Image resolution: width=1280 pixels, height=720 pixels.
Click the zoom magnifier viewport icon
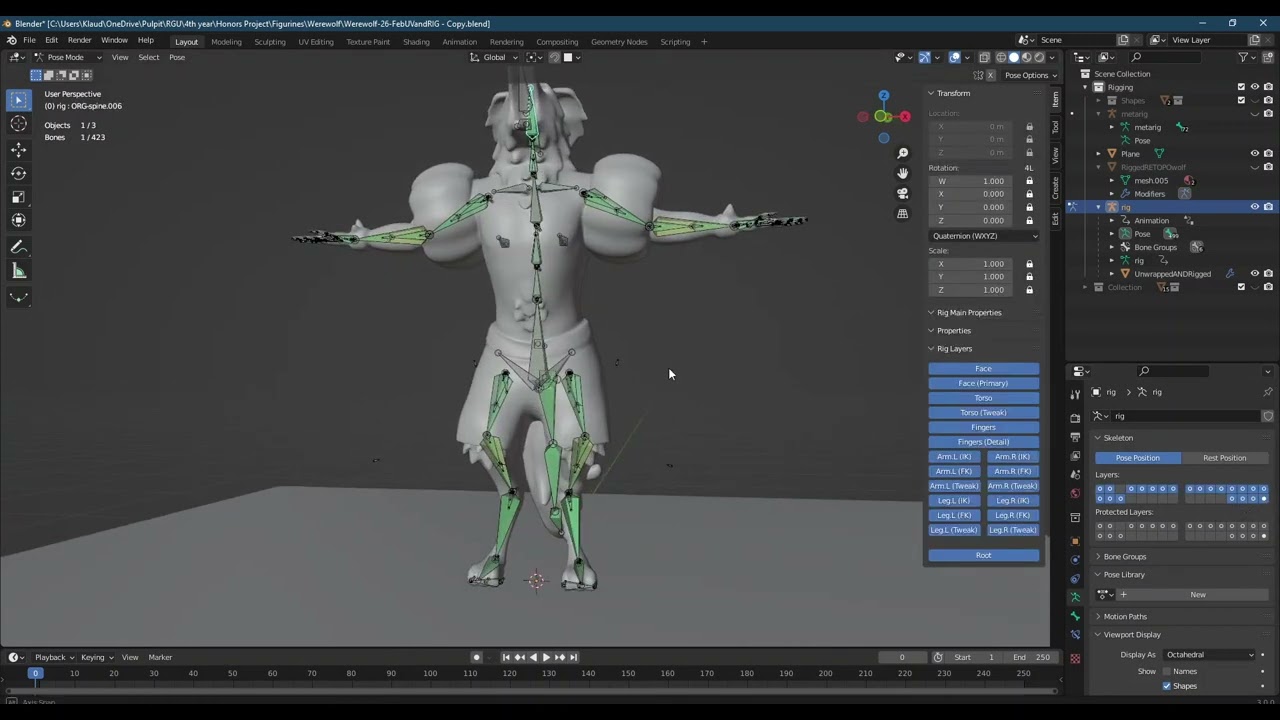pos(903,153)
